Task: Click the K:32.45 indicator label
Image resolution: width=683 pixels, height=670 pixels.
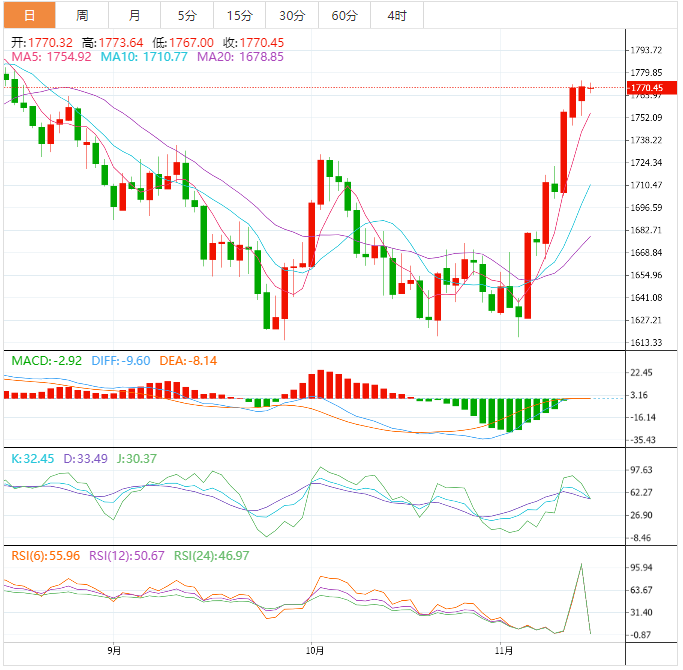Action: pyautogui.click(x=33, y=459)
